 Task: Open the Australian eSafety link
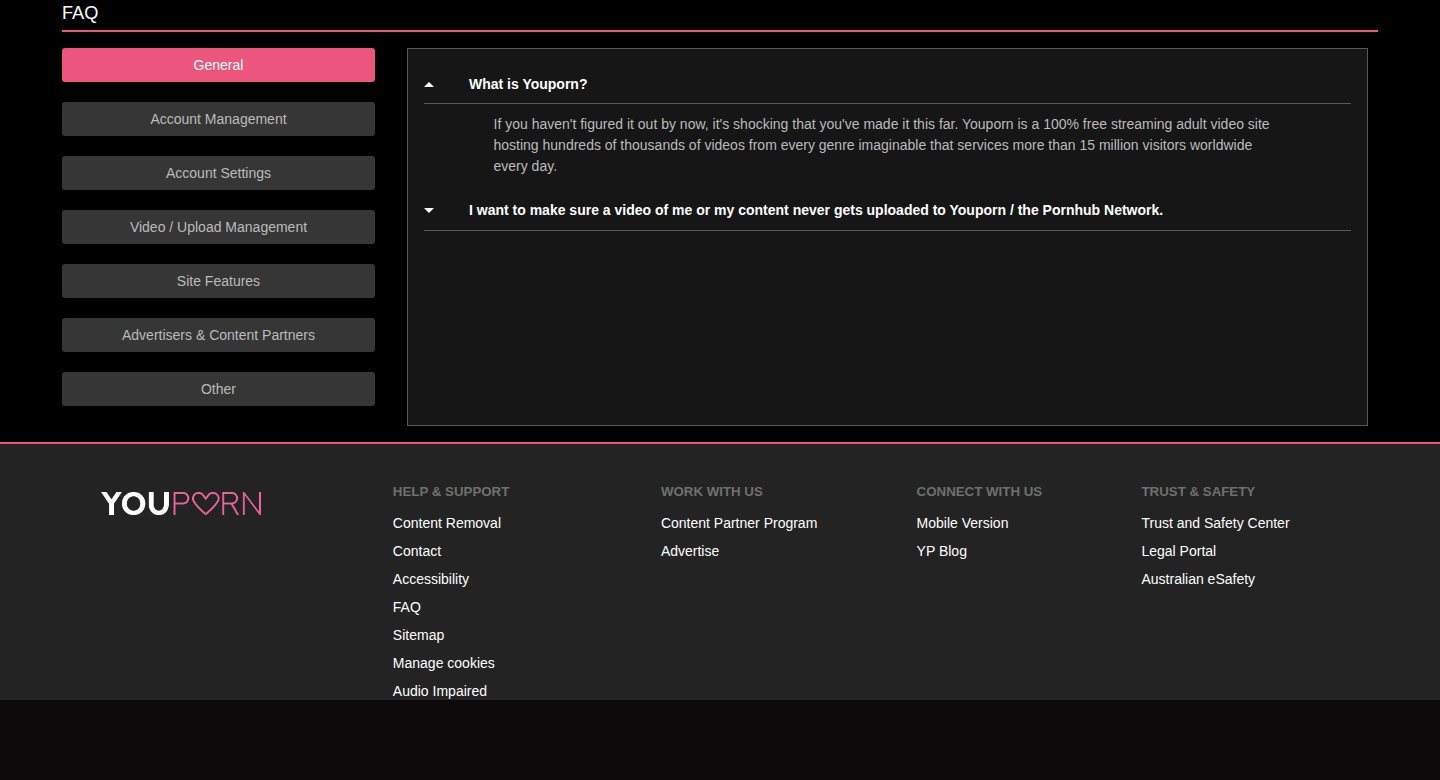[x=1198, y=579]
